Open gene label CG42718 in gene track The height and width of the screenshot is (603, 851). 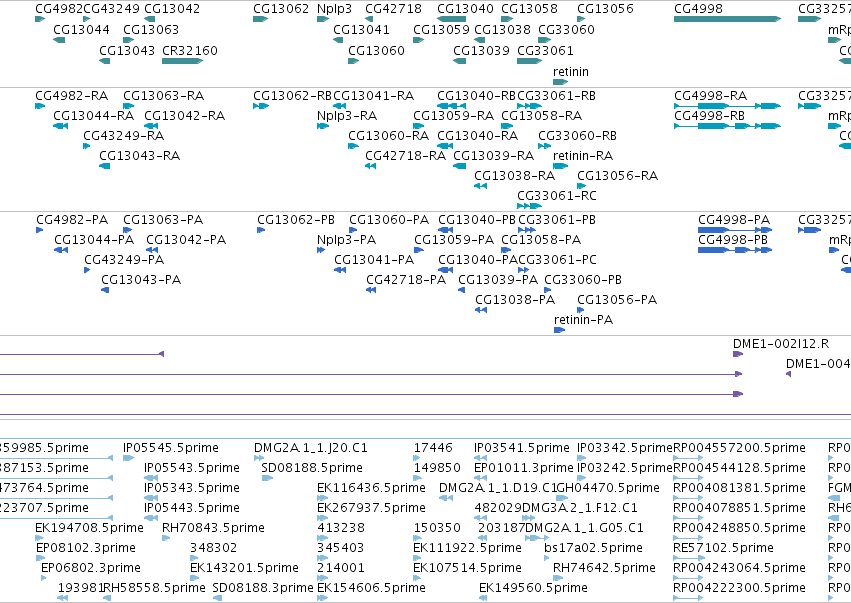(x=393, y=9)
